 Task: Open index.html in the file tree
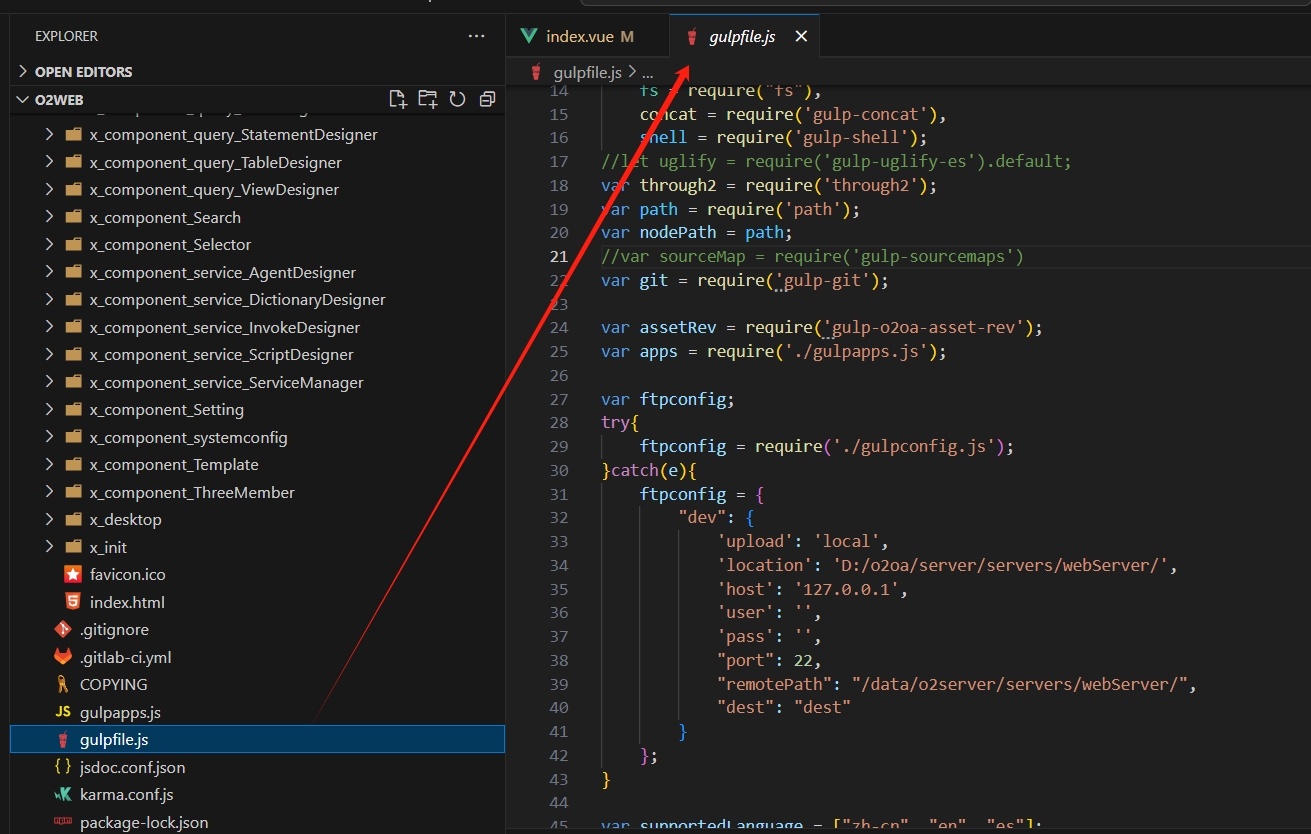127,602
